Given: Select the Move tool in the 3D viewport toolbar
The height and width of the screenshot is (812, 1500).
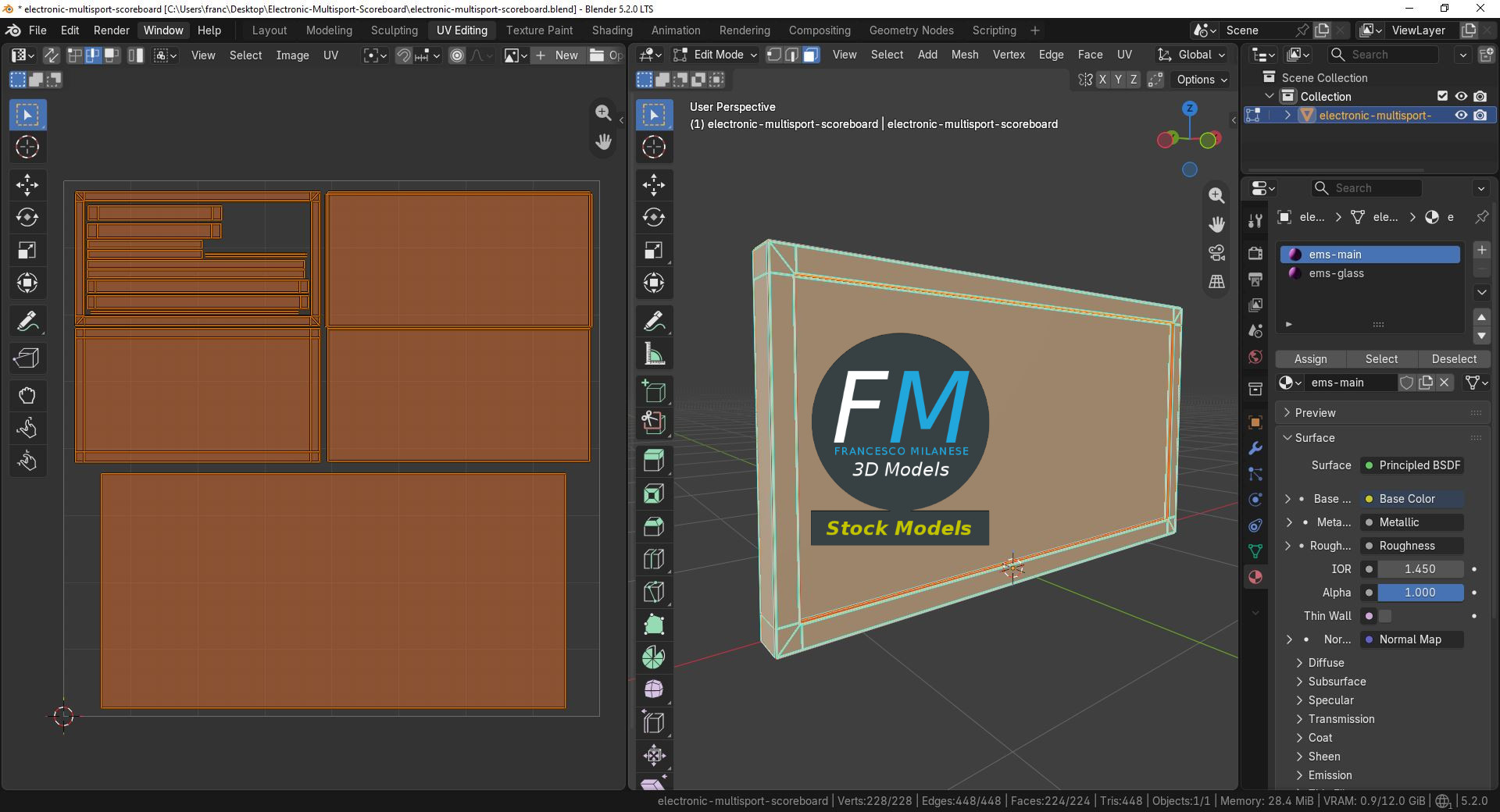Looking at the screenshot, I should click(654, 184).
